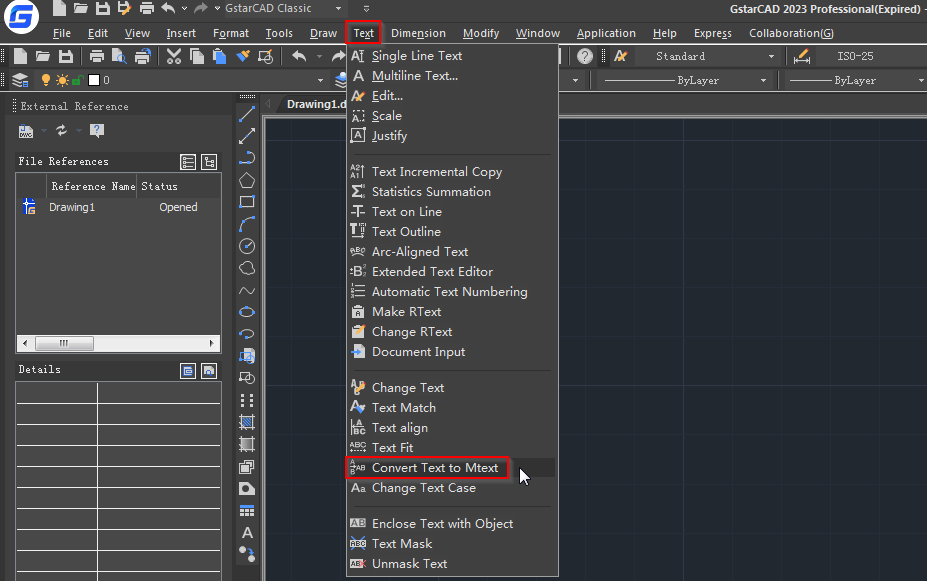Open the Attach Xref icon in External Reference panel
This screenshot has height=581, width=927.
point(26,131)
